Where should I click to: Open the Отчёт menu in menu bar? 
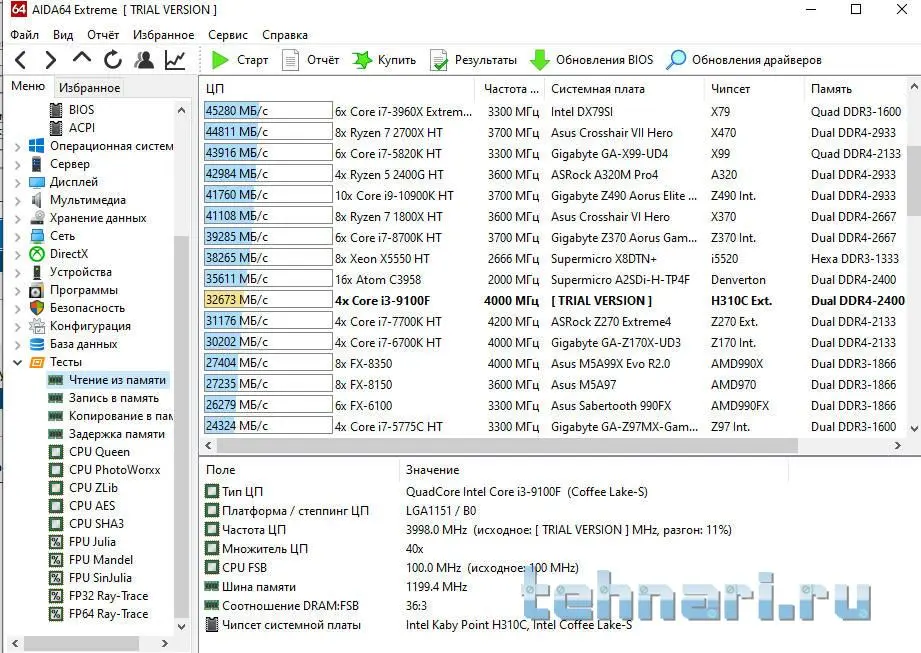point(103,35)
